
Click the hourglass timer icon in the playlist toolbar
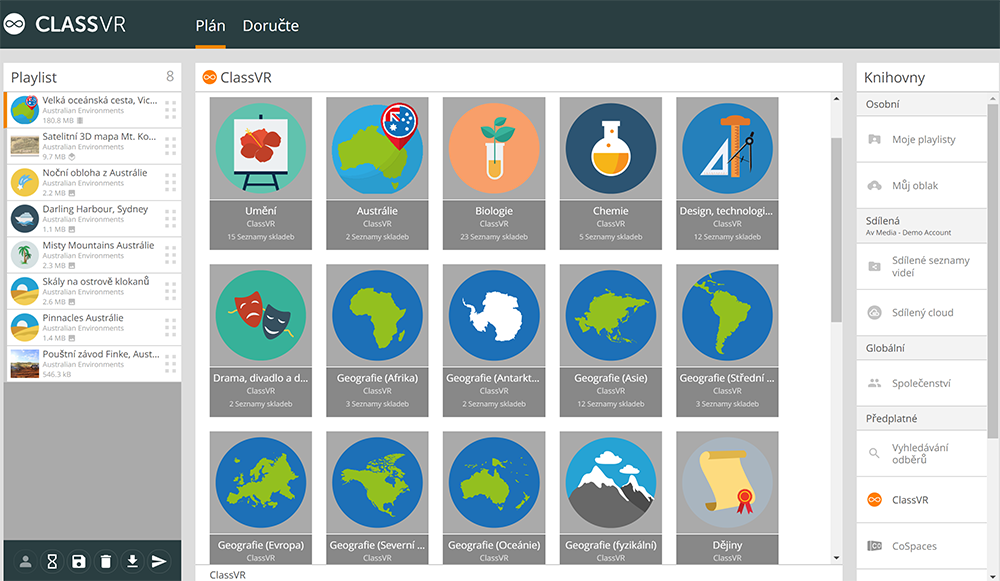pyautogui.click(x=52, y=561)
